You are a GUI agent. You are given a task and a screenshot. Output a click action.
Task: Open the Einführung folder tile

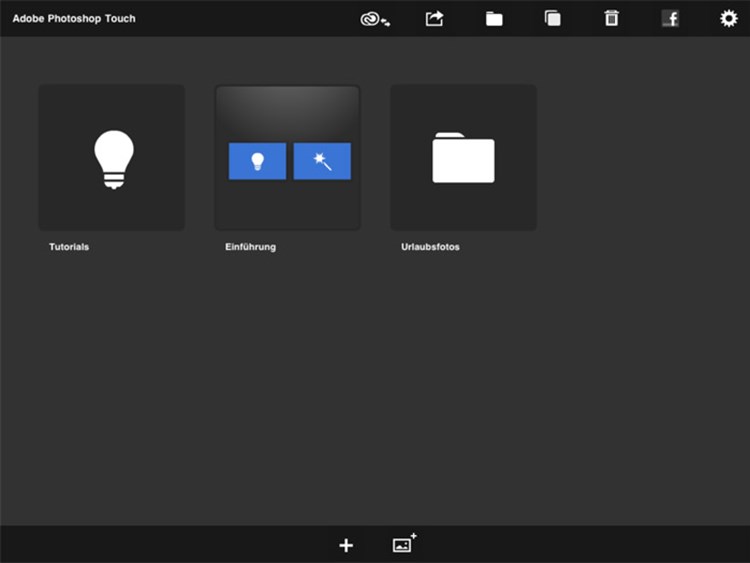287,158
